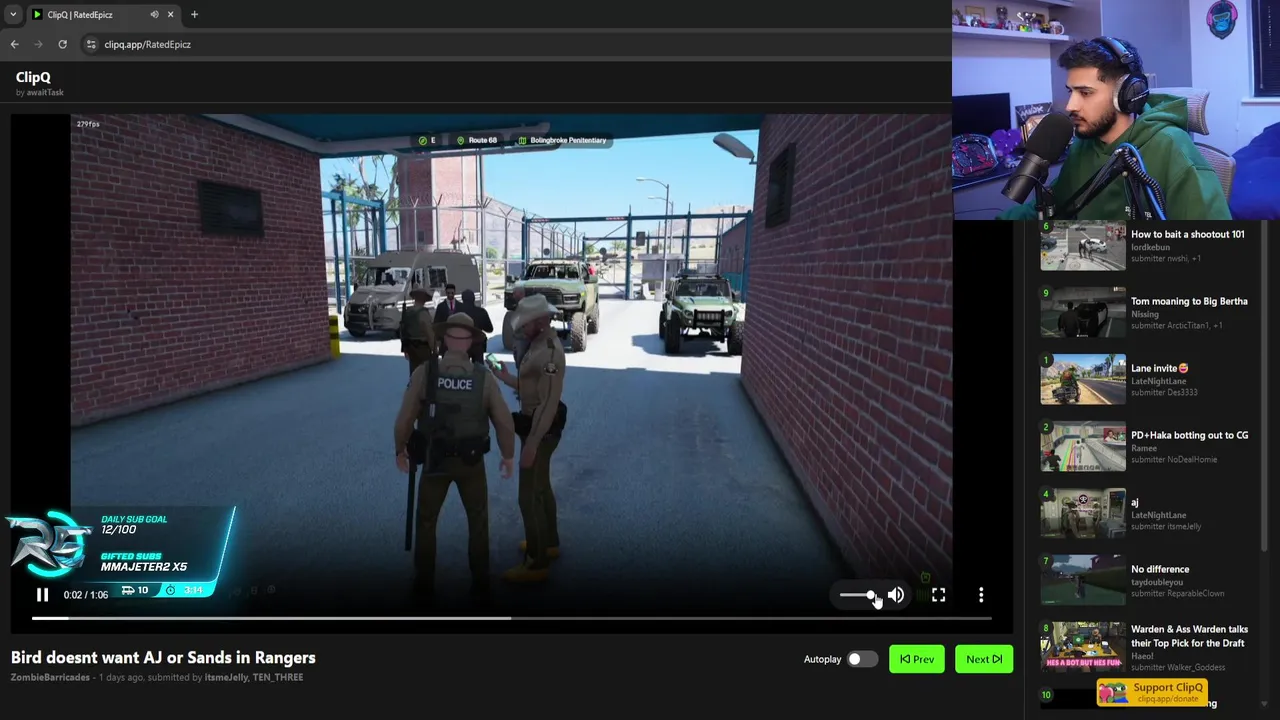Viewport: 1280px width, 720px height.
Task: Click the channel name Ramee
Action: tap(1144, 448)
